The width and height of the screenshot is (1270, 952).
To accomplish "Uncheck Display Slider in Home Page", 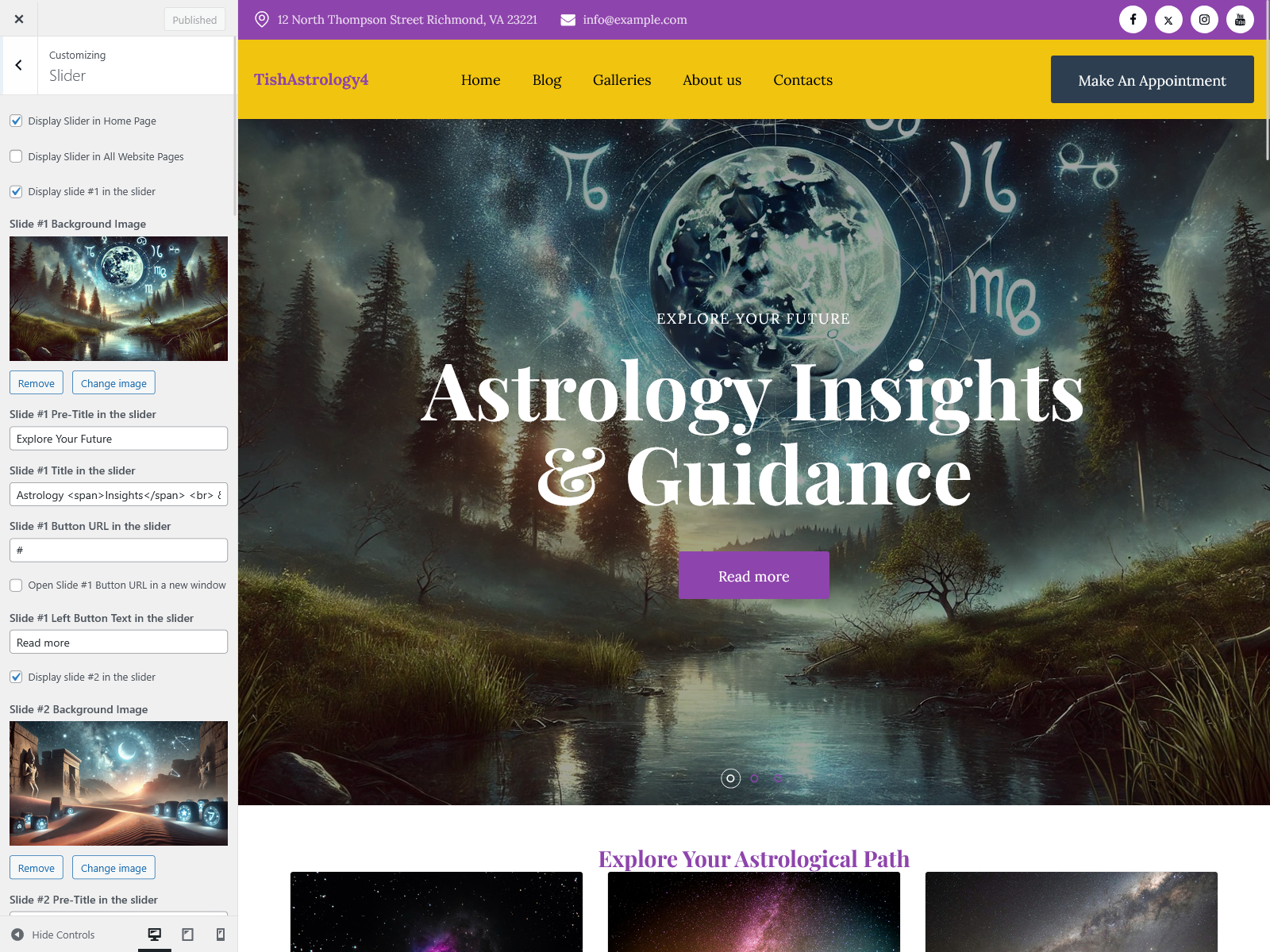I will (x=16, y=121).
